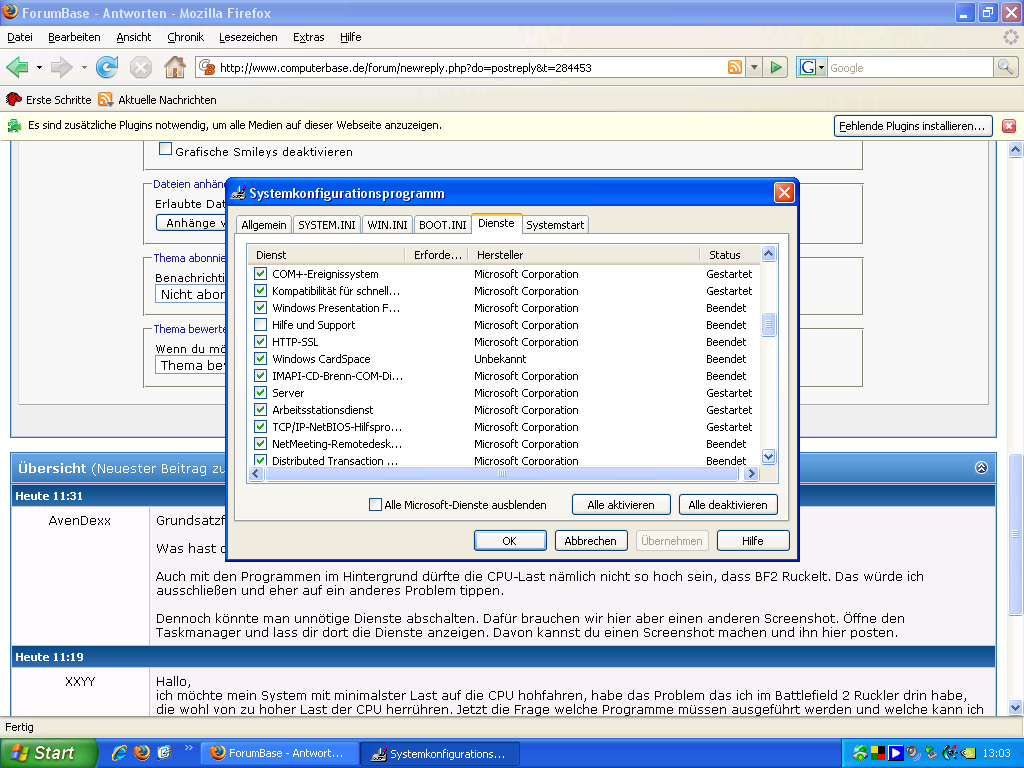Switch to the Systemstart tab
1024x768 pixels.
click(555, 225)
